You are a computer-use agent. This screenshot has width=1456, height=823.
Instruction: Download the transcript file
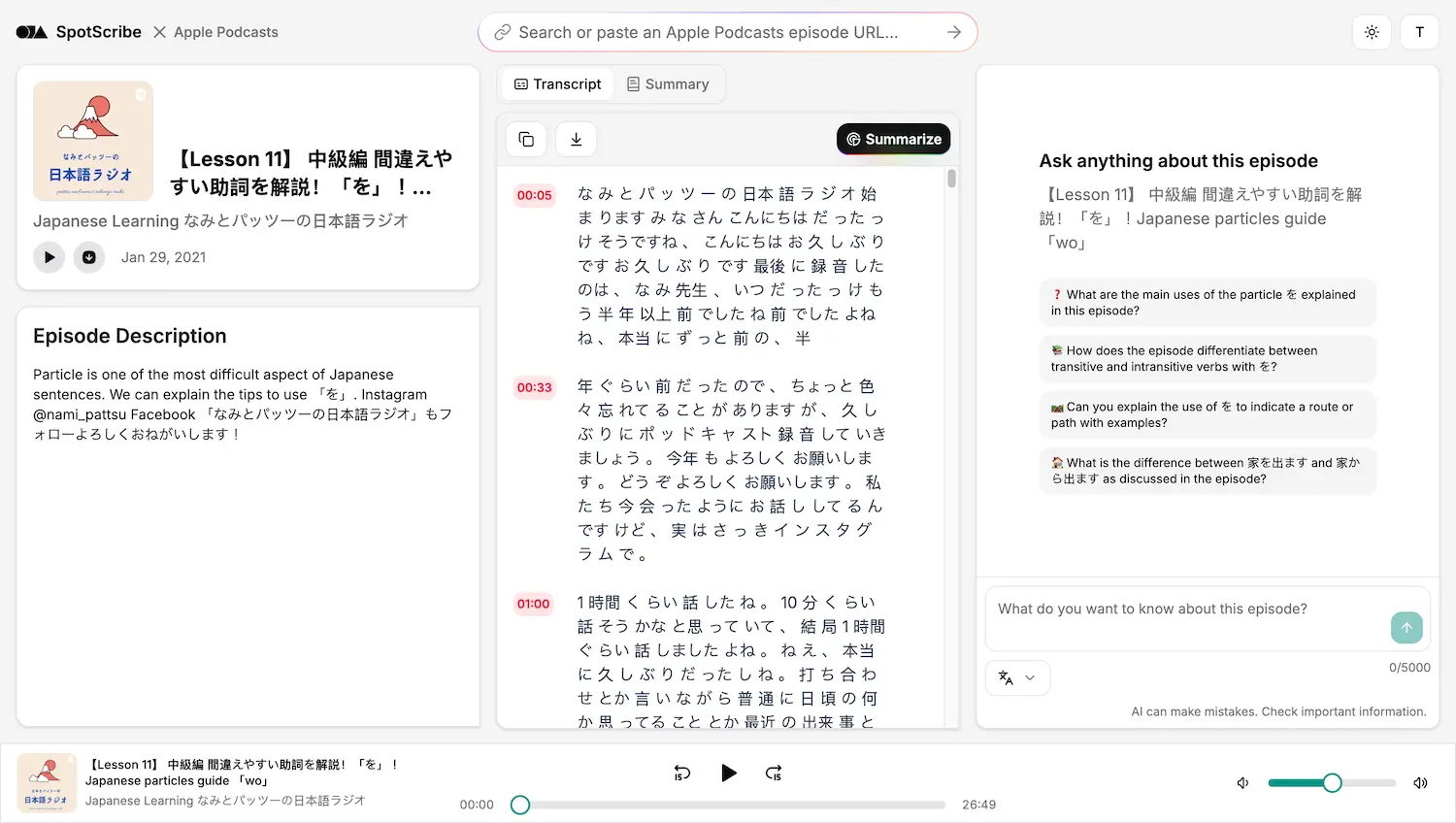576,139
